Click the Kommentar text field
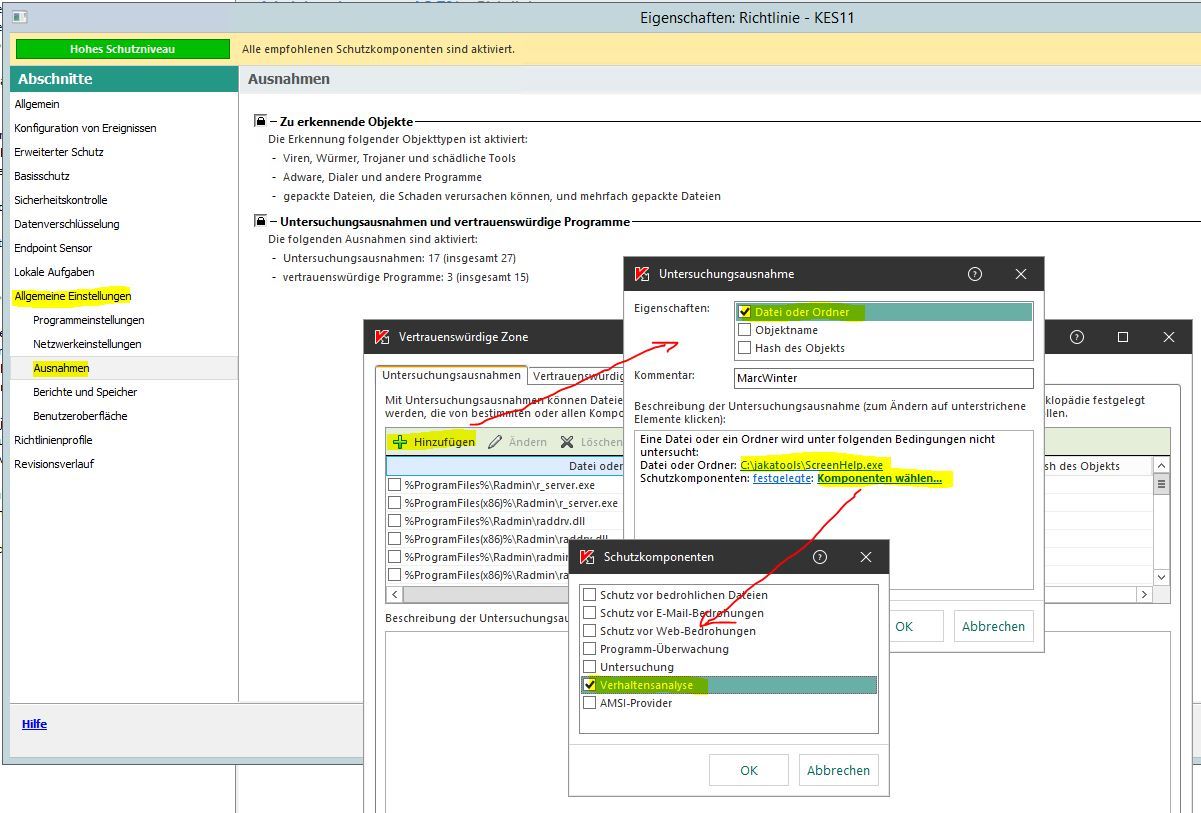Image resolution: width=1201 pixels, height=813 pixels. point(882,379)
